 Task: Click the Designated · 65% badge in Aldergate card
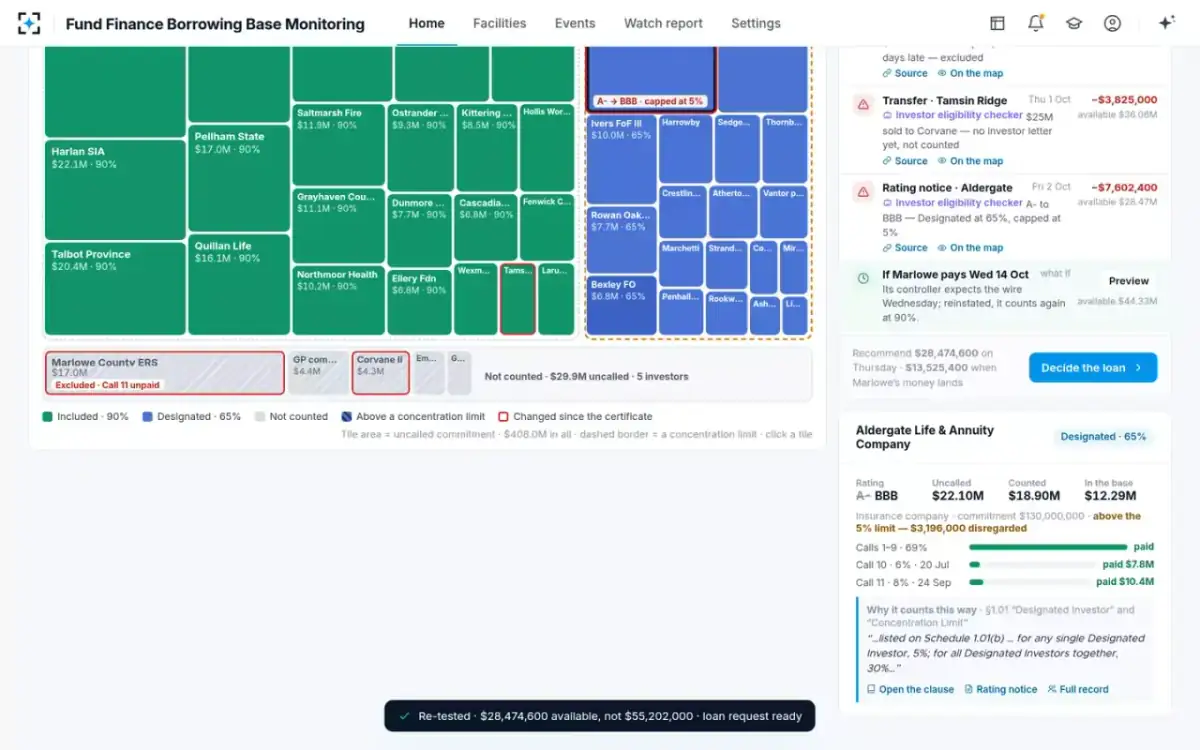tap(1104, 437)
